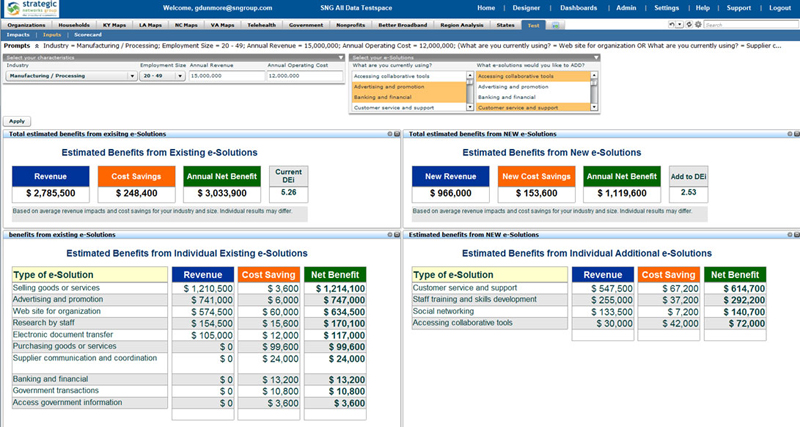Open the Region Analysis tab

[462, 25]
